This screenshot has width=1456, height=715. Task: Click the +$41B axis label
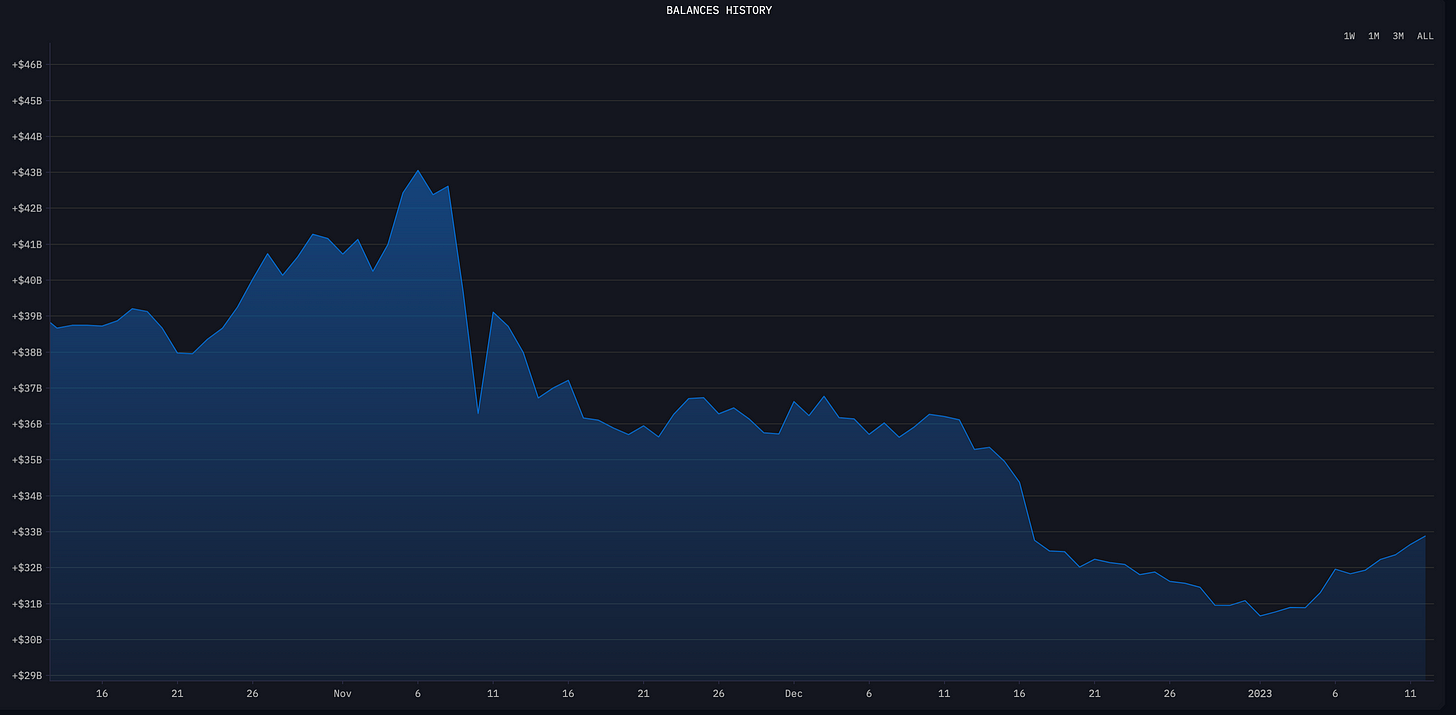point(27,245)
